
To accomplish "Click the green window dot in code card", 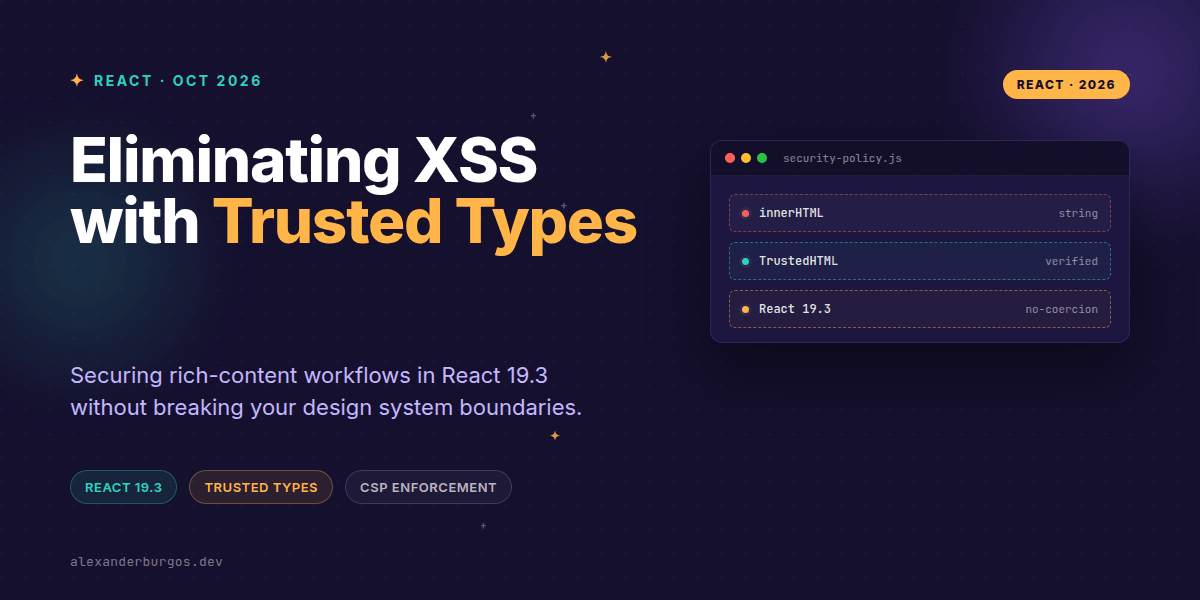I will [762, 158].
